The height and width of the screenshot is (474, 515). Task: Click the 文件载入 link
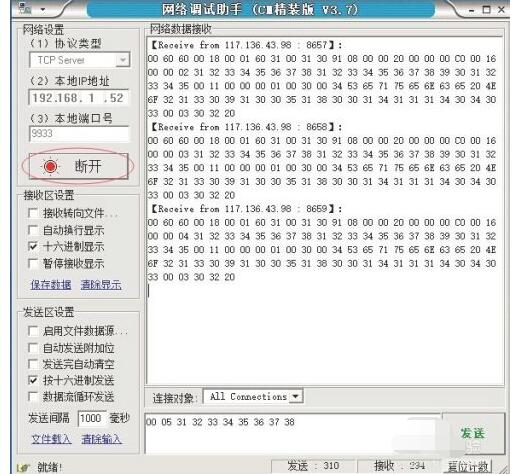(x=51, y=439)
